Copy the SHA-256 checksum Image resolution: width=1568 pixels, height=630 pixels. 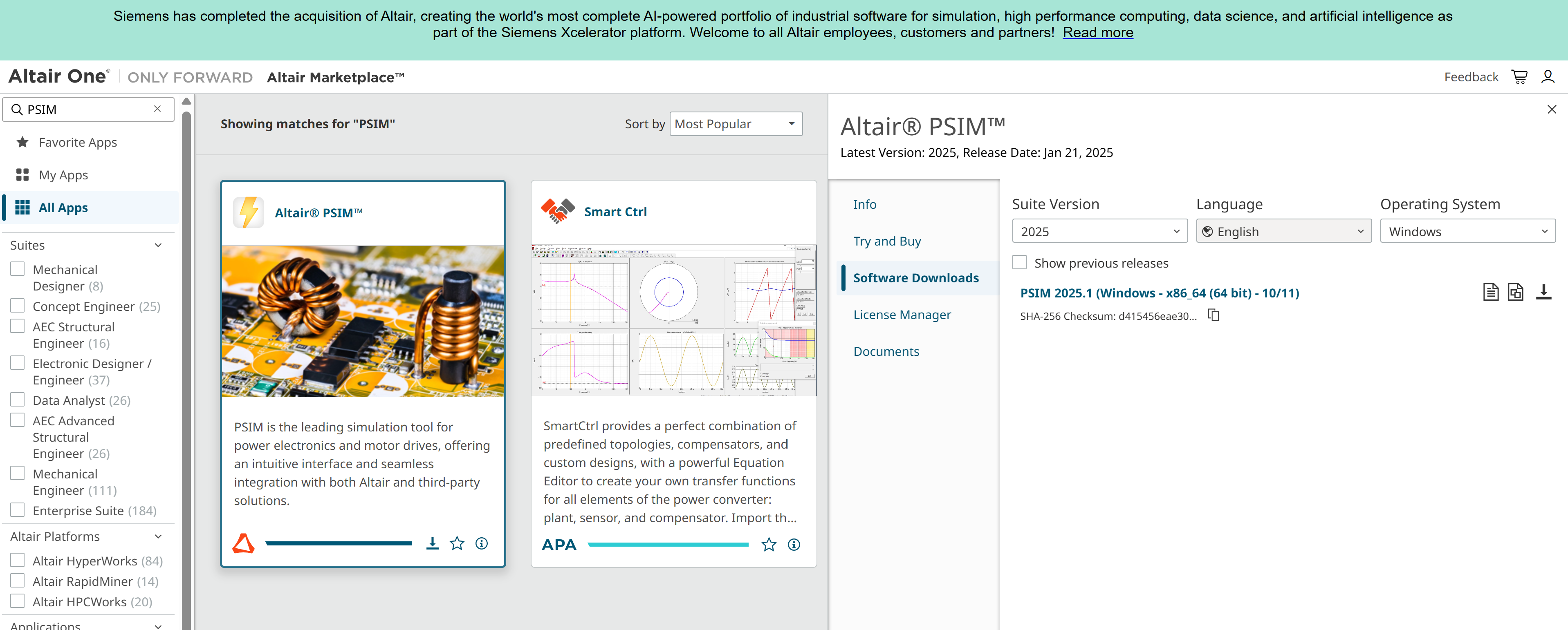[x=1214, y=315]
